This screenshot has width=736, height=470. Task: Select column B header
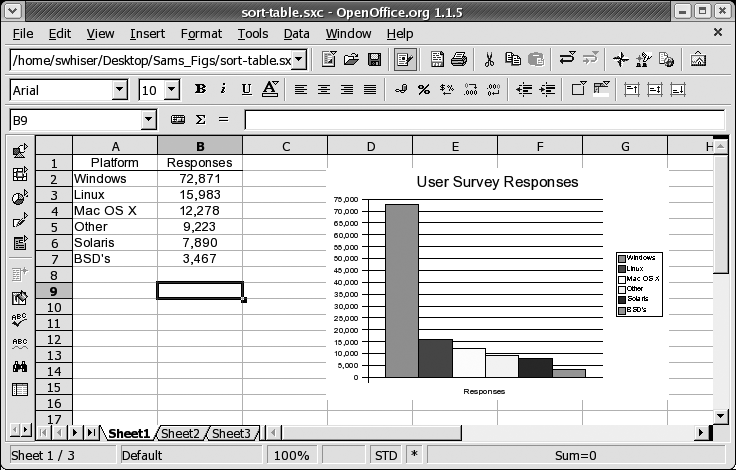point(200,146)
